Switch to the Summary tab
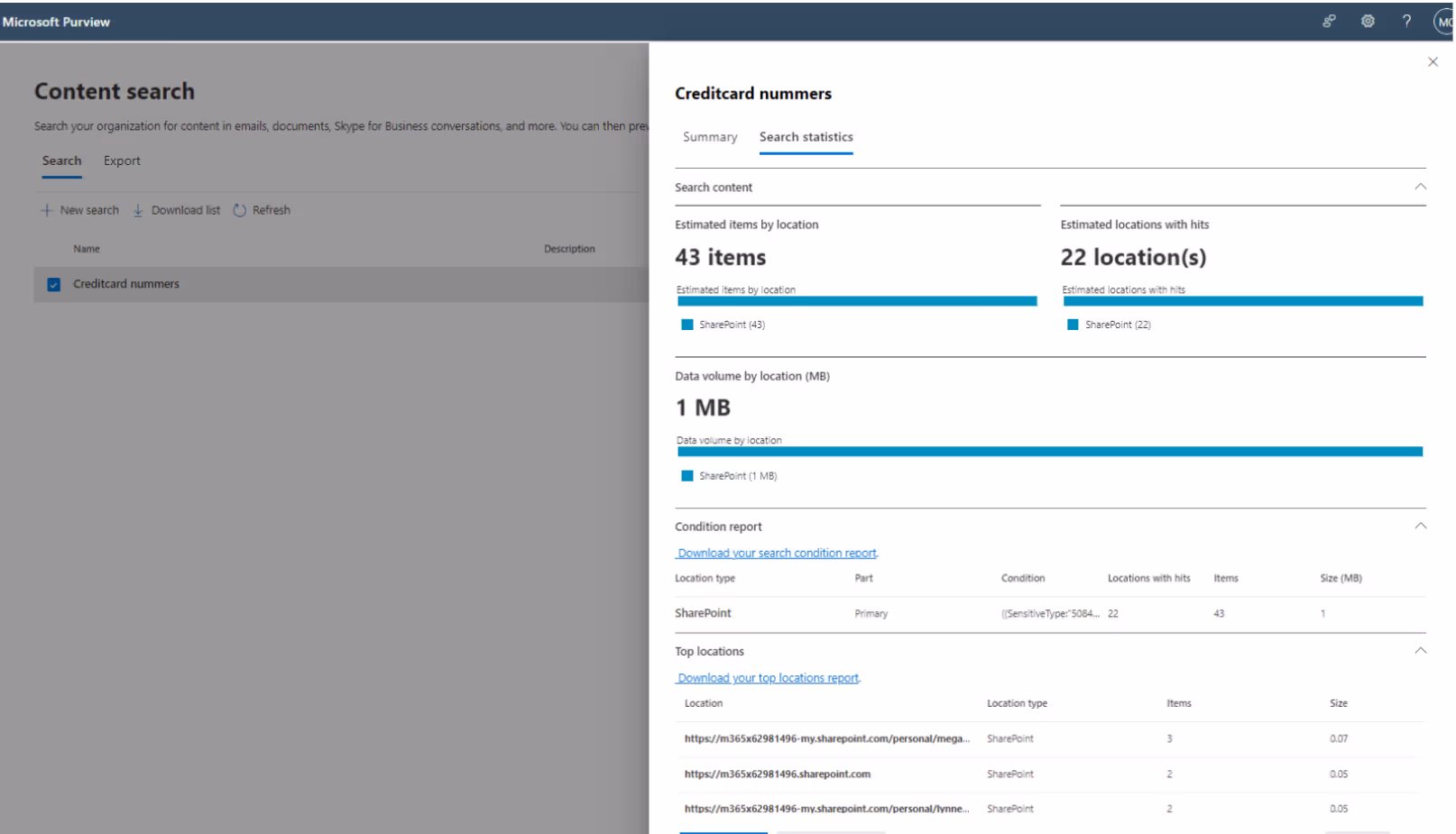This screenshot has width=1456, height=834. coord(710,137)
